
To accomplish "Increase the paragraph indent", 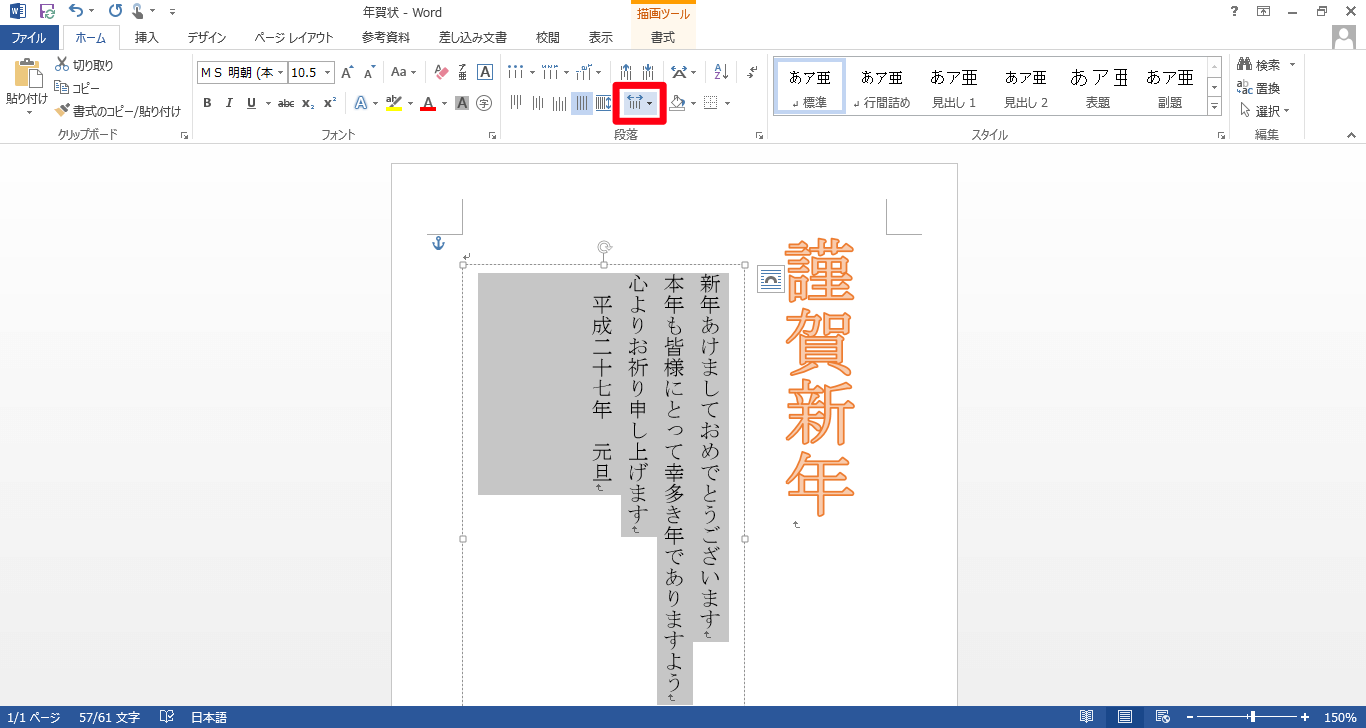I will [x=647, y=72].
